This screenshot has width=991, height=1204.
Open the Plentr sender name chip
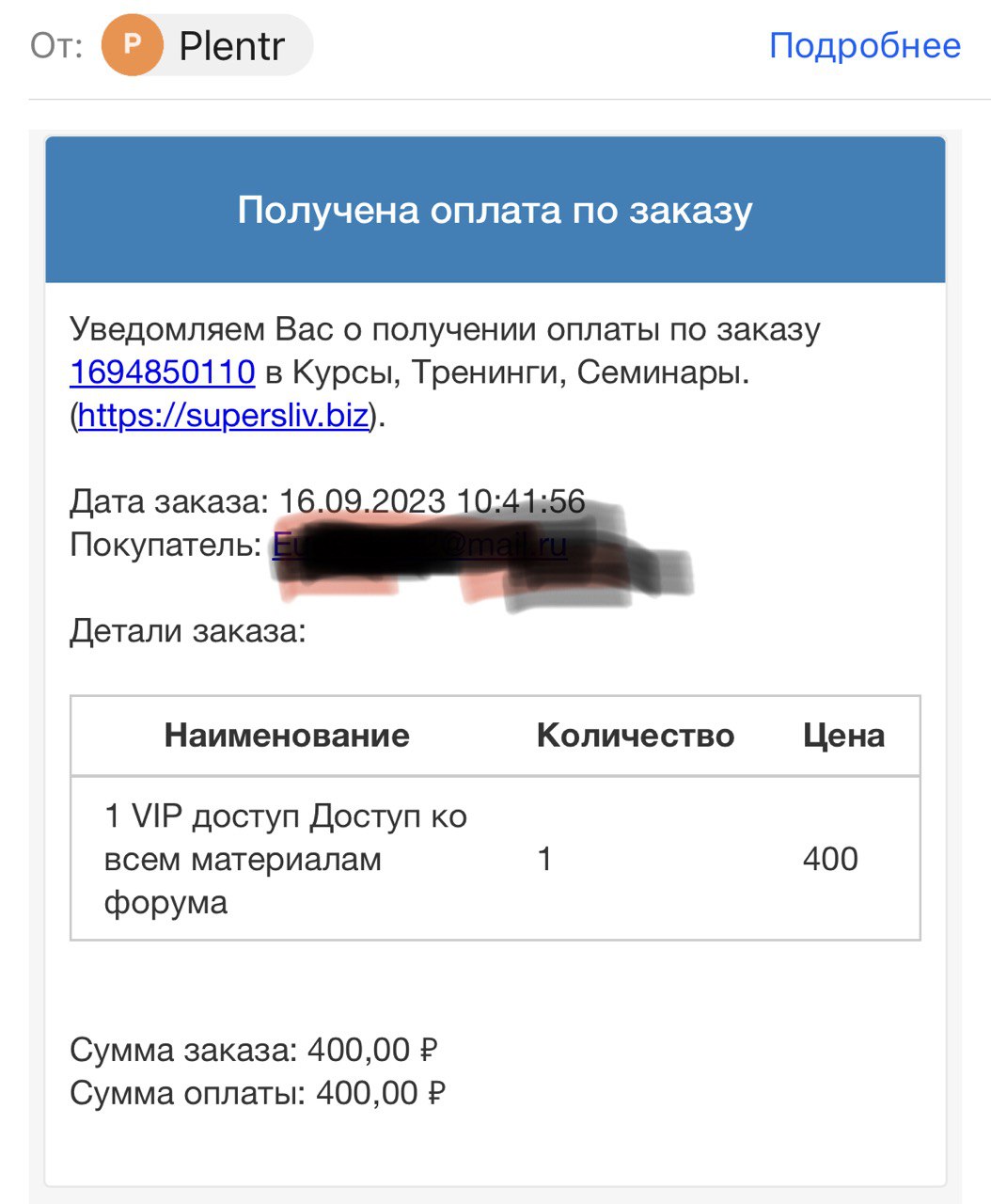[x=207, y=44]
